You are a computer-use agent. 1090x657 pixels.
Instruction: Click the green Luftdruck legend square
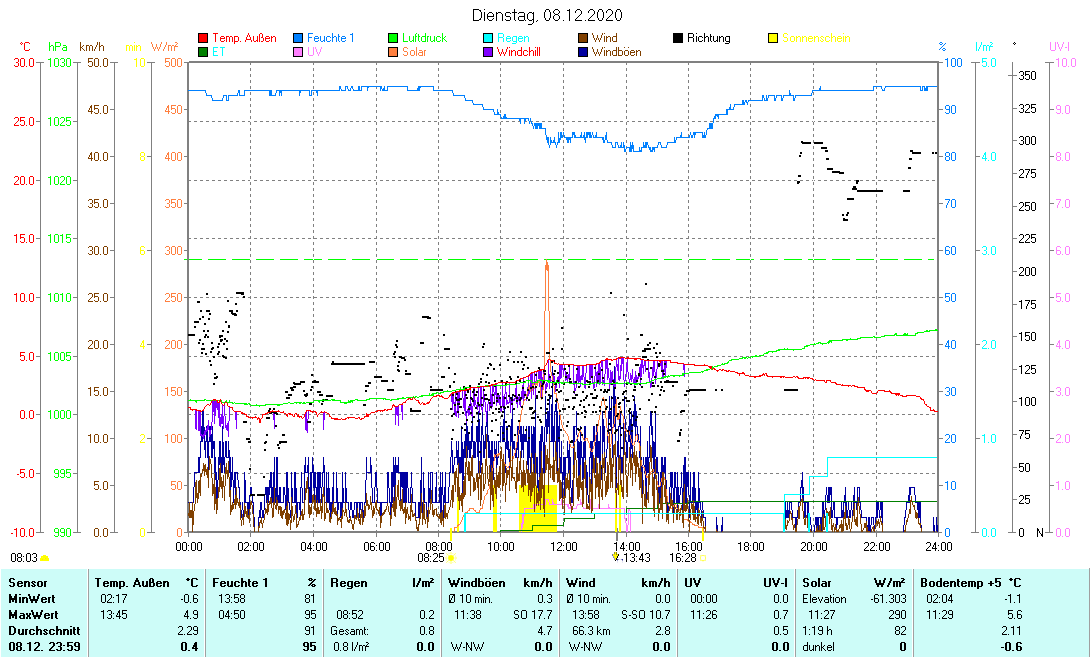[394, 38]
